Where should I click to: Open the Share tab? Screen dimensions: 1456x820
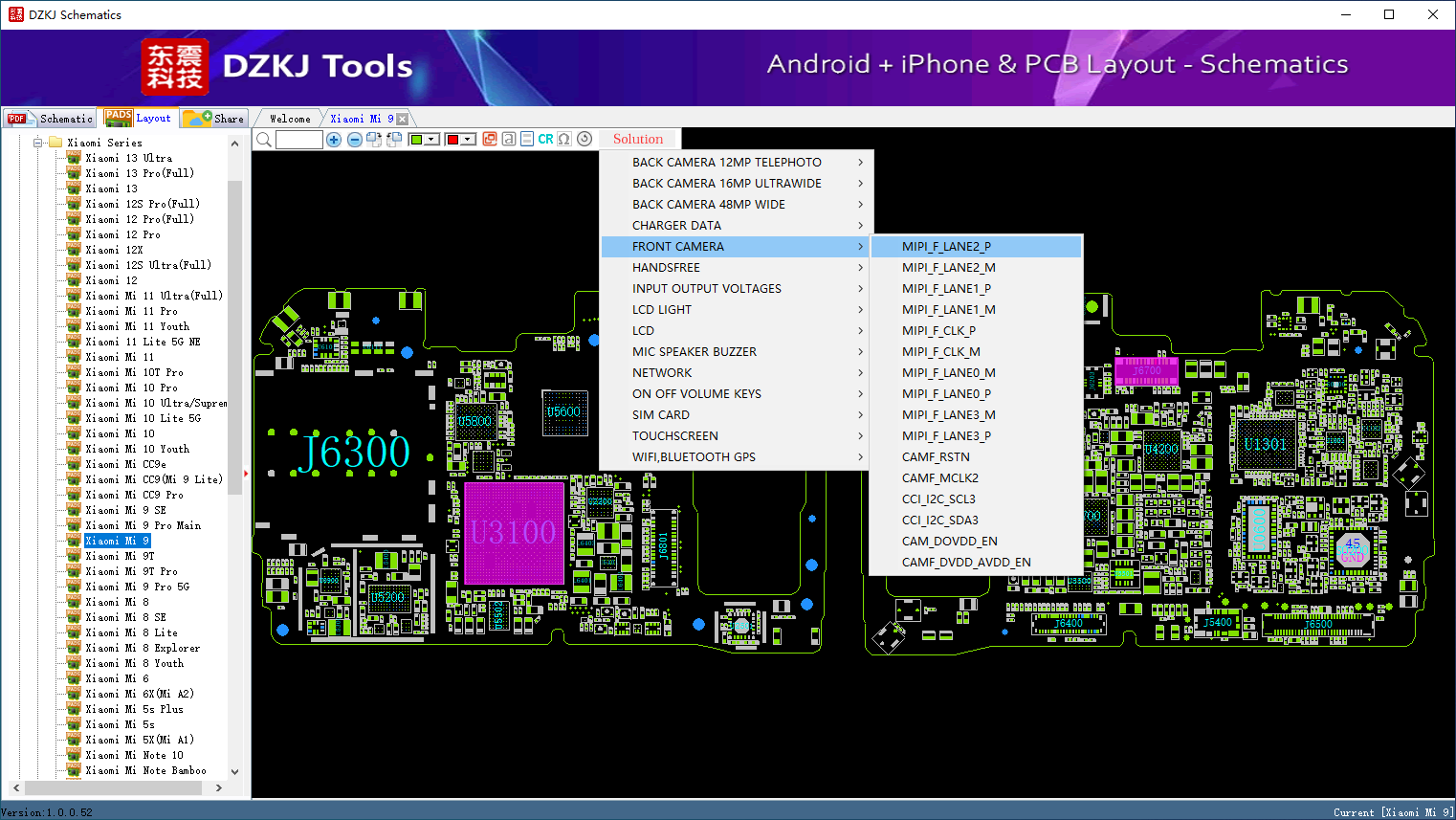214,119
